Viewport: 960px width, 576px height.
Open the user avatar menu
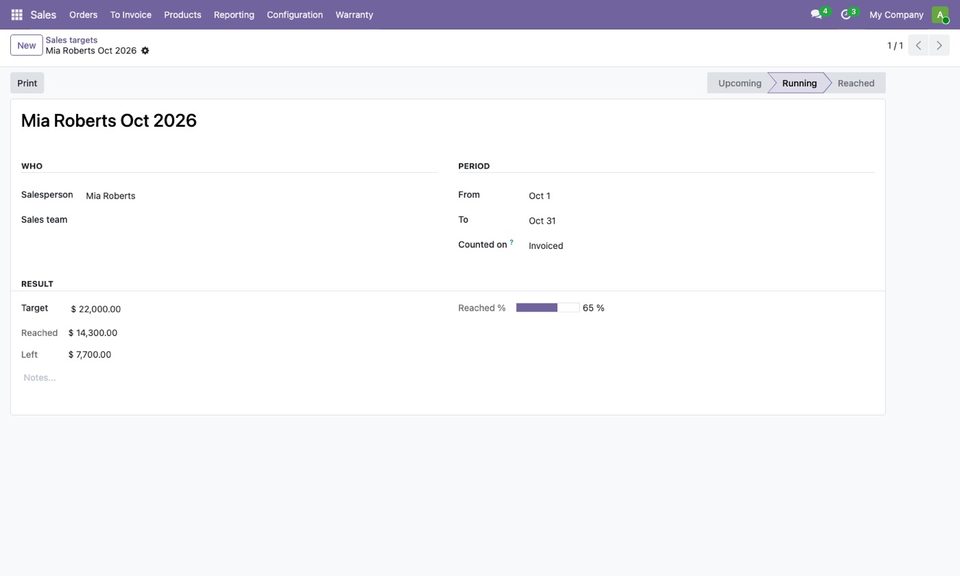click(940, 15)
